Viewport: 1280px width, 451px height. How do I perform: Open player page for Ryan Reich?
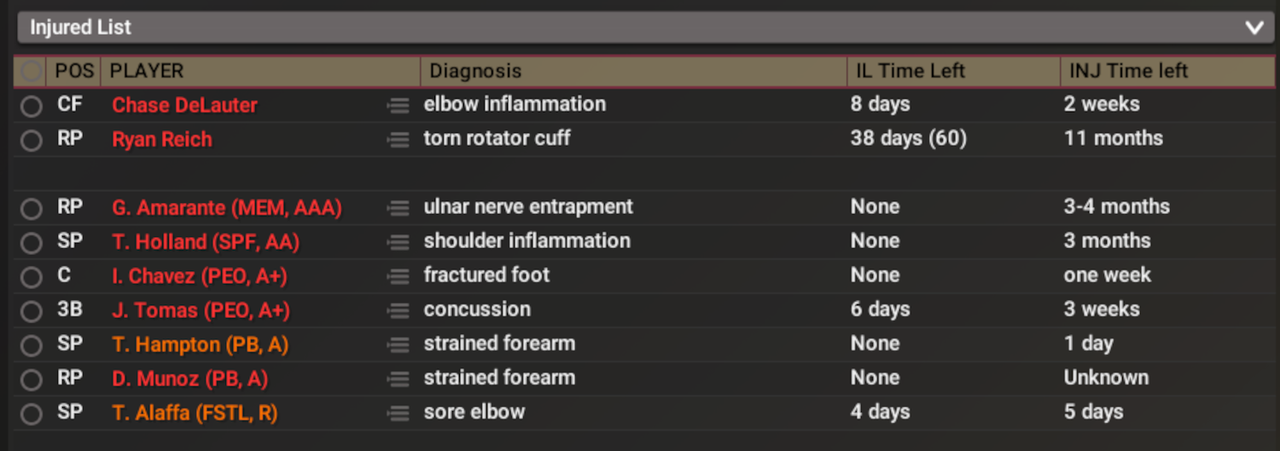pyautogui.click(x=162, y=139)
